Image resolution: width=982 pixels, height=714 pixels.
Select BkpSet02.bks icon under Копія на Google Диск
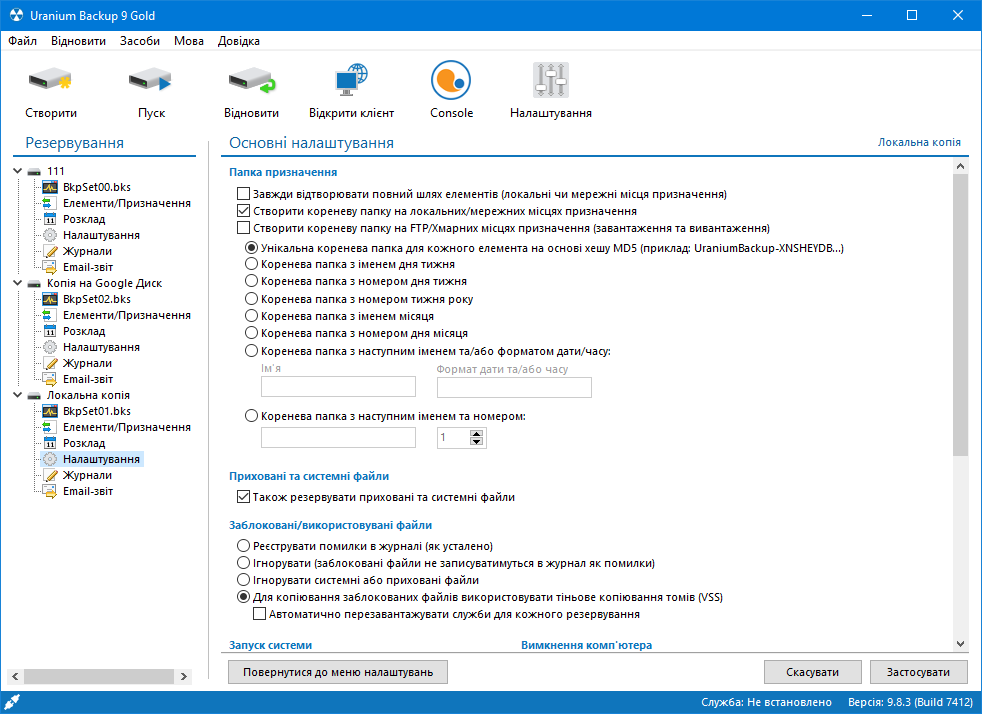click(50, 299)
